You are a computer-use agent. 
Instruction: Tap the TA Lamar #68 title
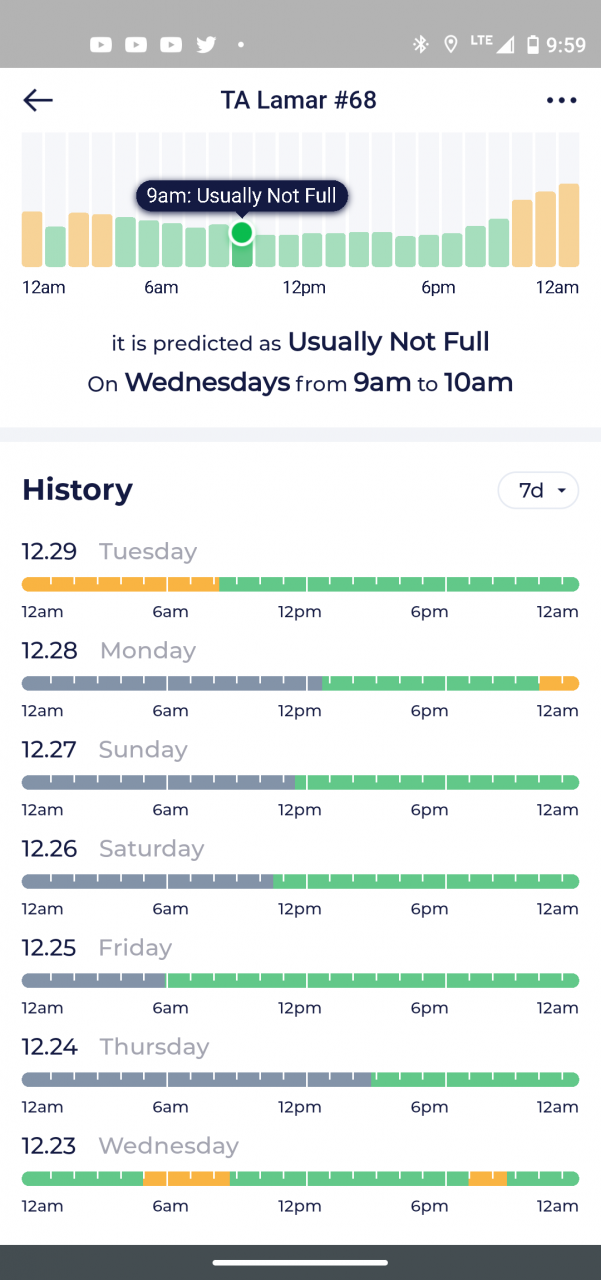click(299, 100)
